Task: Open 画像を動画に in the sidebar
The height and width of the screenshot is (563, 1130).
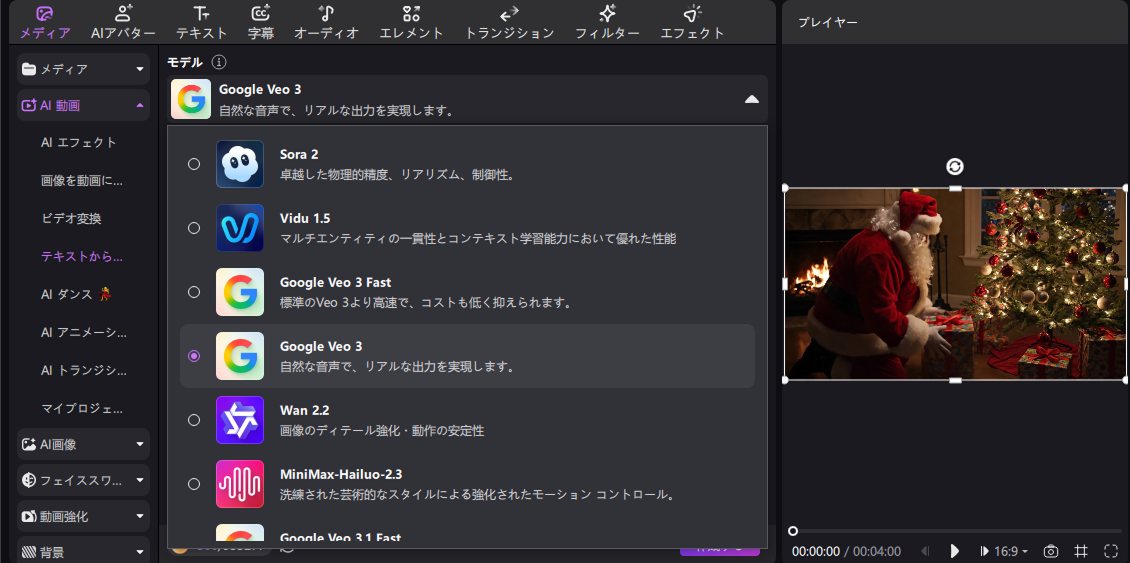Action: point(83,180)
